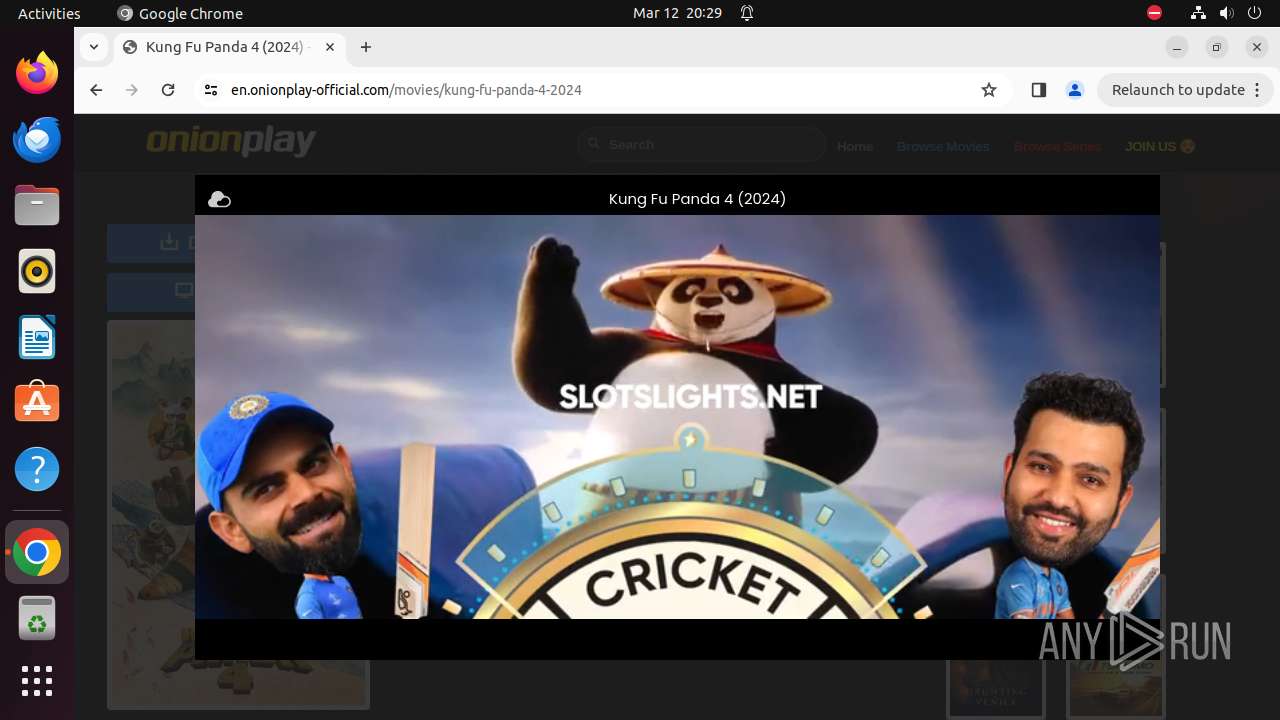1280x720 pixels.
Task: Reload the current page
Action: point(168,90)
